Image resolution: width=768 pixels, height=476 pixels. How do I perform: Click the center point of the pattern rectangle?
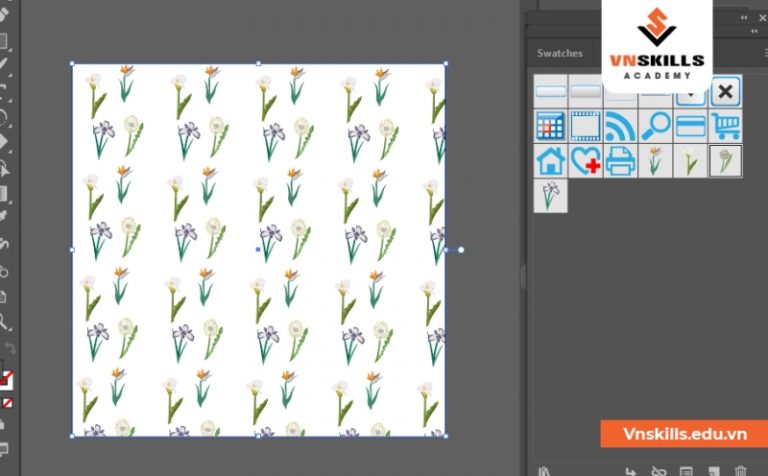[x=258, y=249]
